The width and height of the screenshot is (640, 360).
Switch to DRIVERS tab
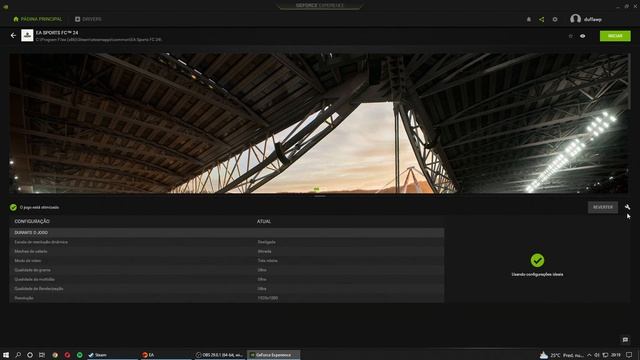[x=88, y=19]
